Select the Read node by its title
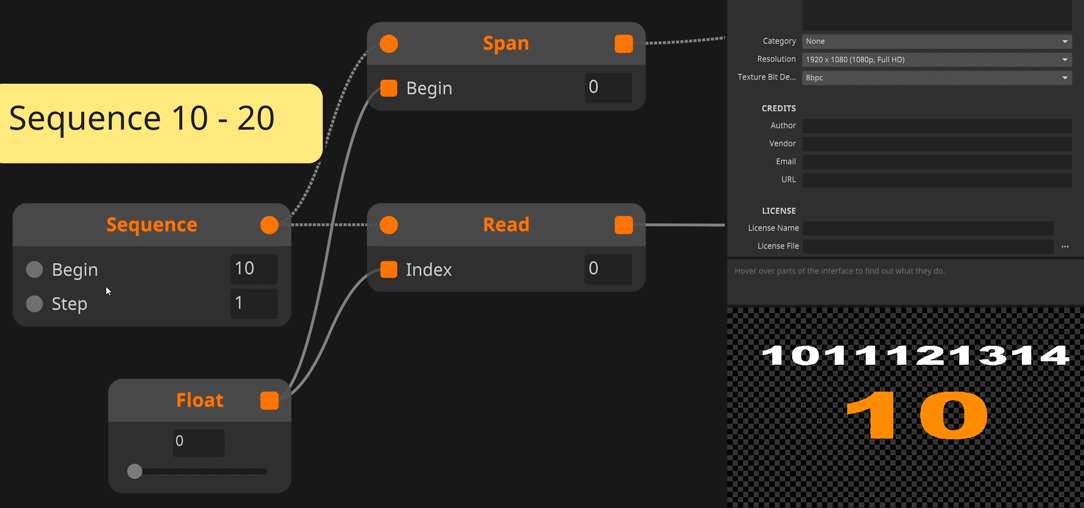The image size is (1084, 508). point(506,225)
